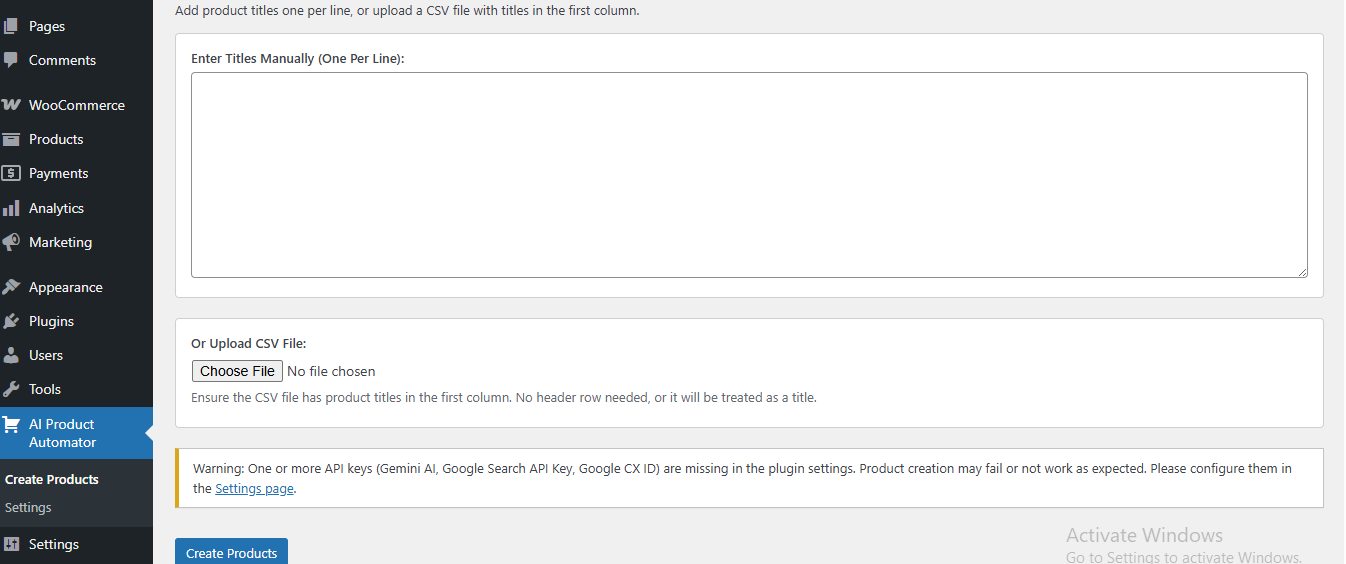1346x564 pixels.
Task: Open the Create Products submenu item
Action: 52,479
